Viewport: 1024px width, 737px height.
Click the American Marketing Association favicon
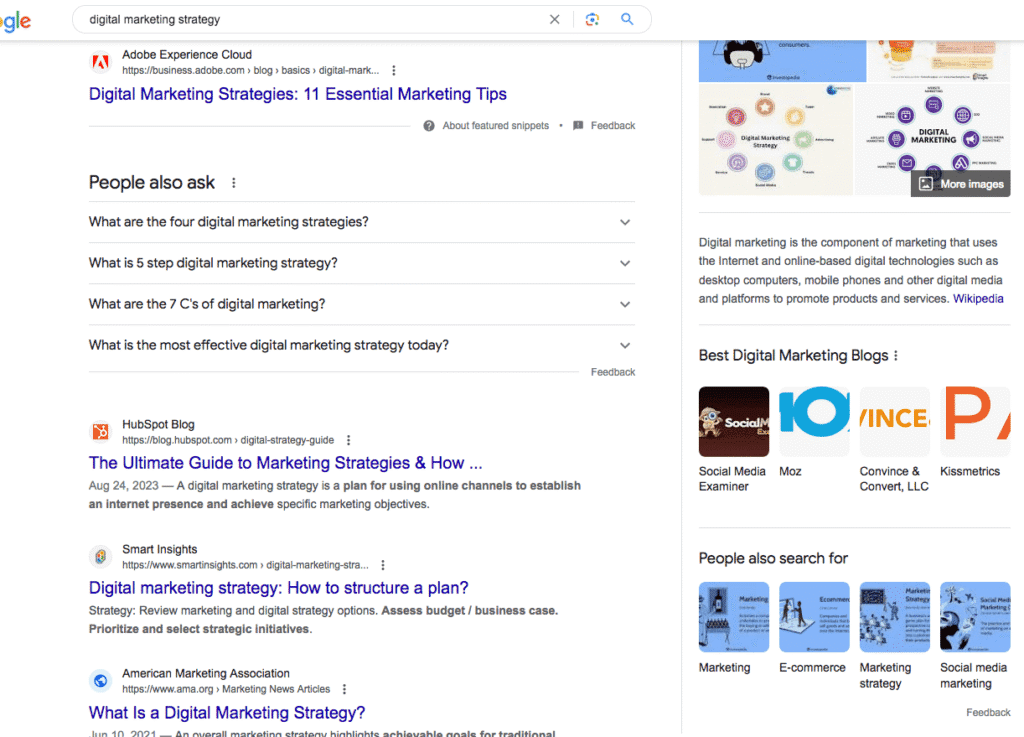click(100, 680)
